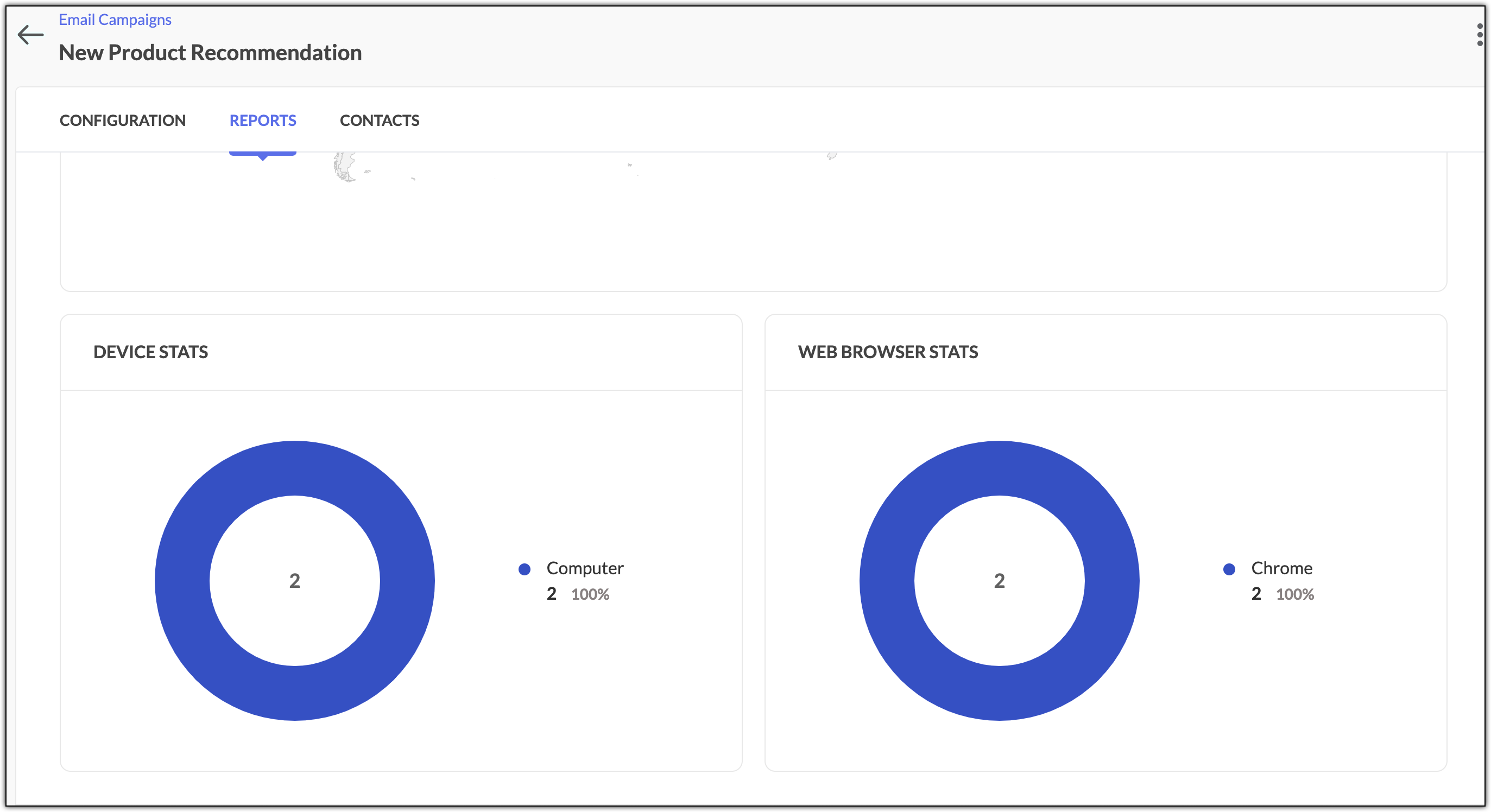This screenshot has height=812, width=1491.
Task: Open the Contacts tab
Action: pos(380,120)
